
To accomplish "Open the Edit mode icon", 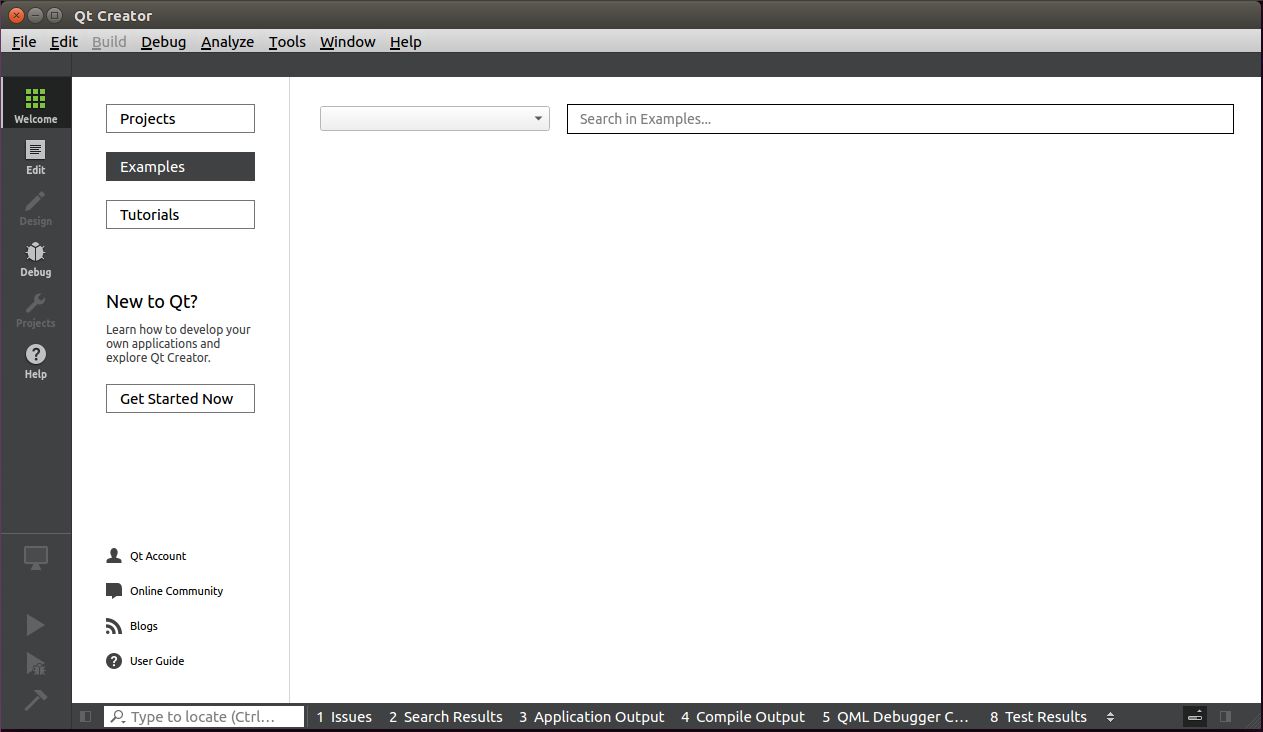I will [35, 156].
